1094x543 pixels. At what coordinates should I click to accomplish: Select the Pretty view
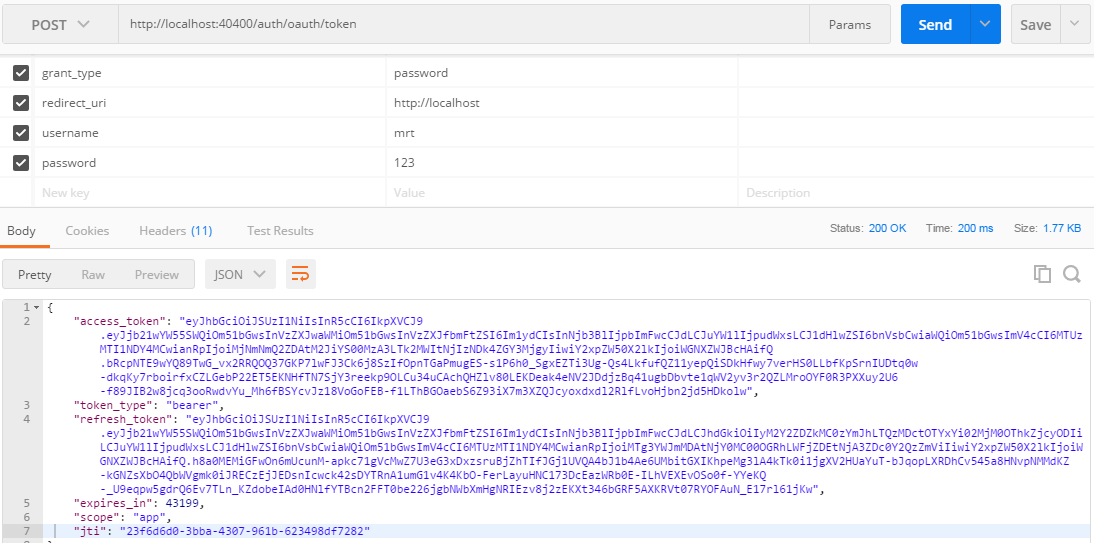coord(35,274)
